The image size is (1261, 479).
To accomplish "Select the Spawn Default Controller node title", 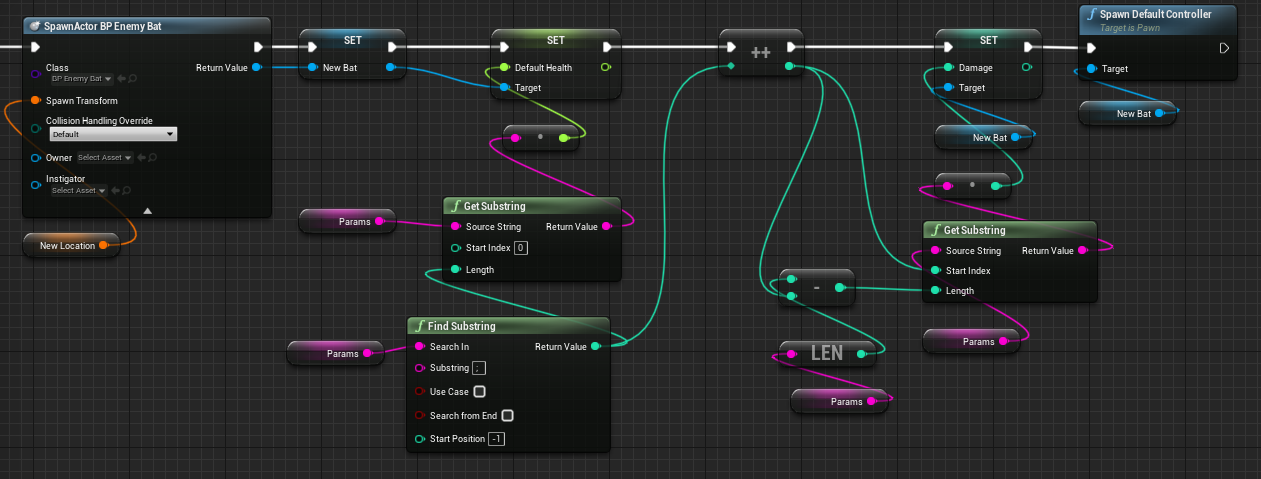I will (x=1155, y=14).
